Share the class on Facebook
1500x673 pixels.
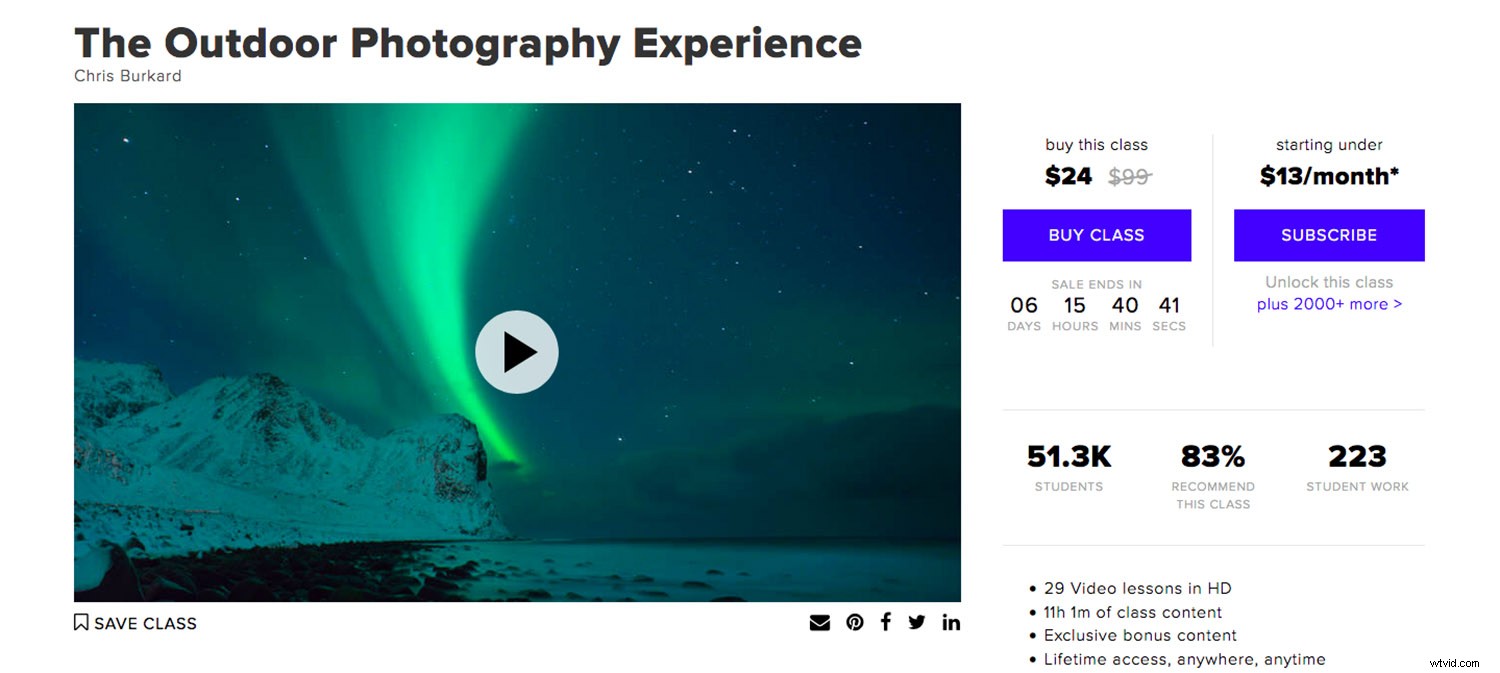(885, 621)
